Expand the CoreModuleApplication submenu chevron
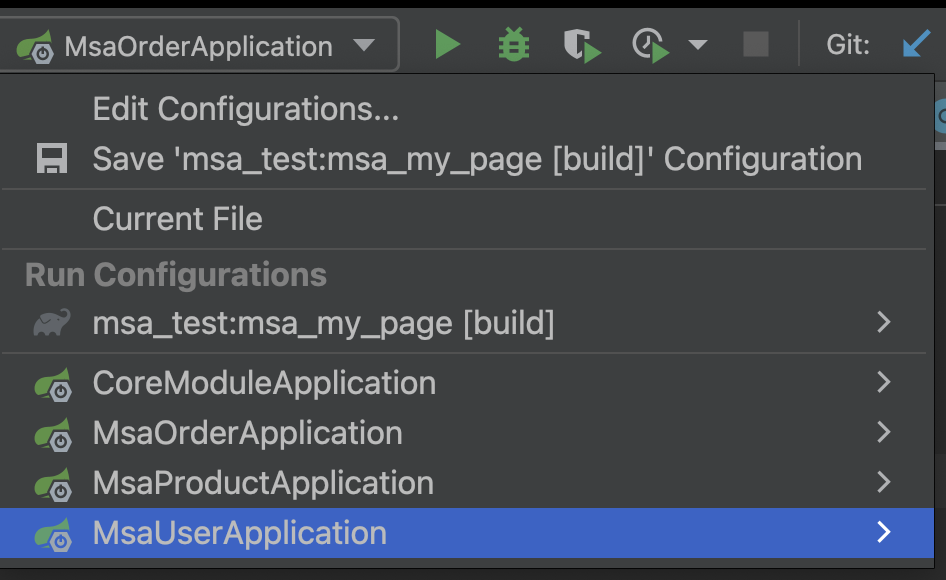Viewport: 946px width, 580px height. click(884, 382)
